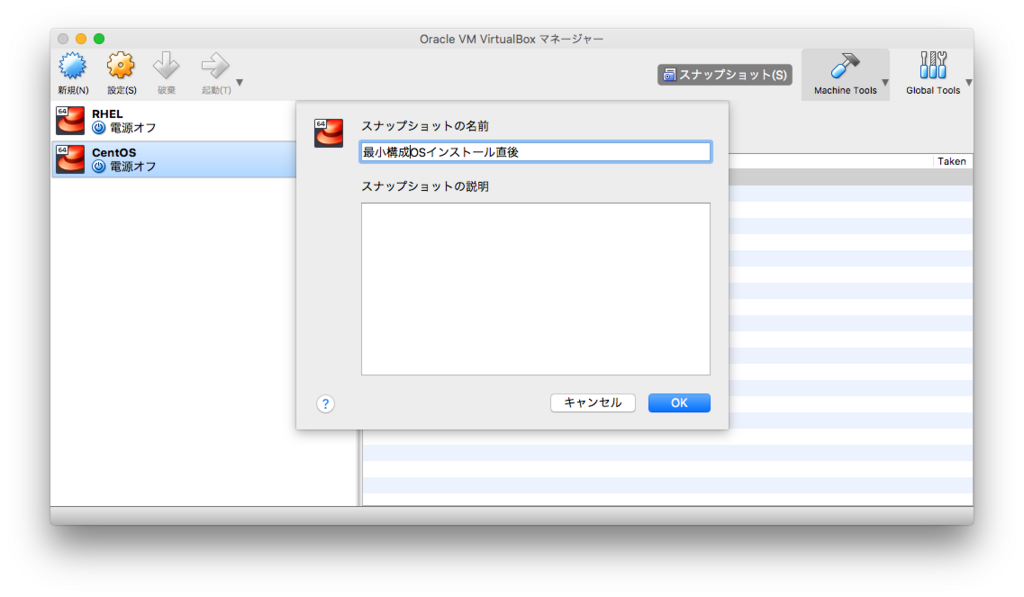
Task: Click the スナップショットの説明 label
Action: pos(425,187)
